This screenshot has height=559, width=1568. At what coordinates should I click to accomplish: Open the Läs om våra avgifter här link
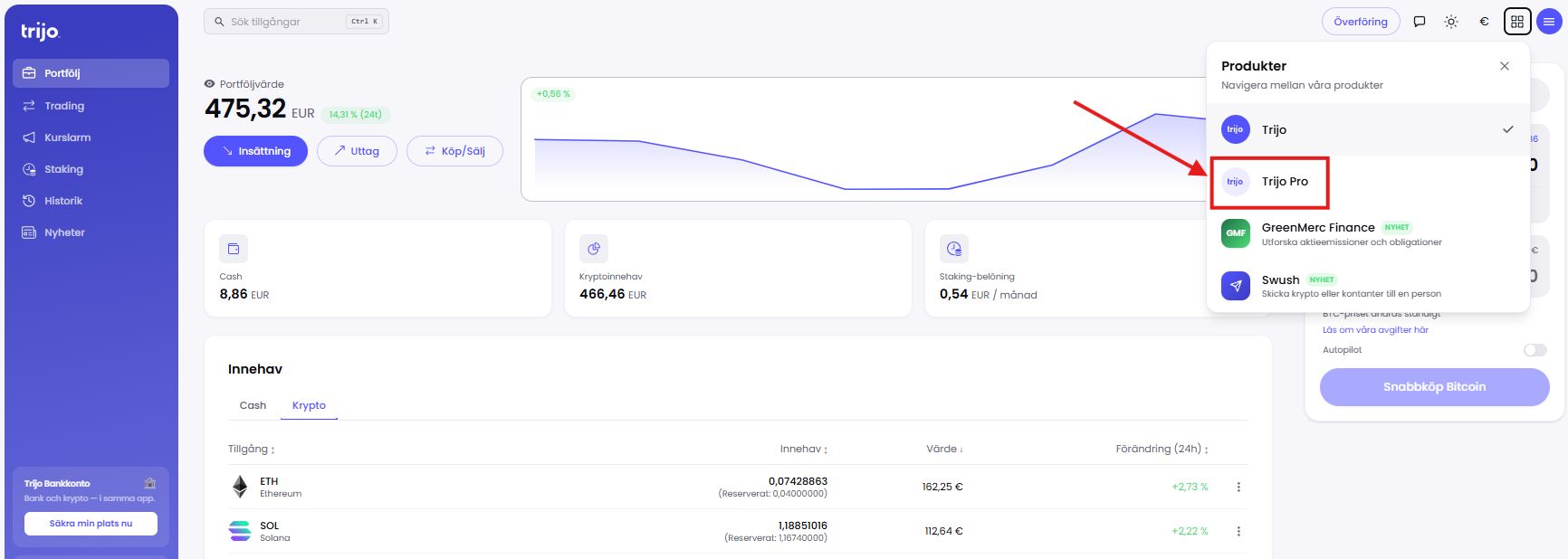point(1375,330)
